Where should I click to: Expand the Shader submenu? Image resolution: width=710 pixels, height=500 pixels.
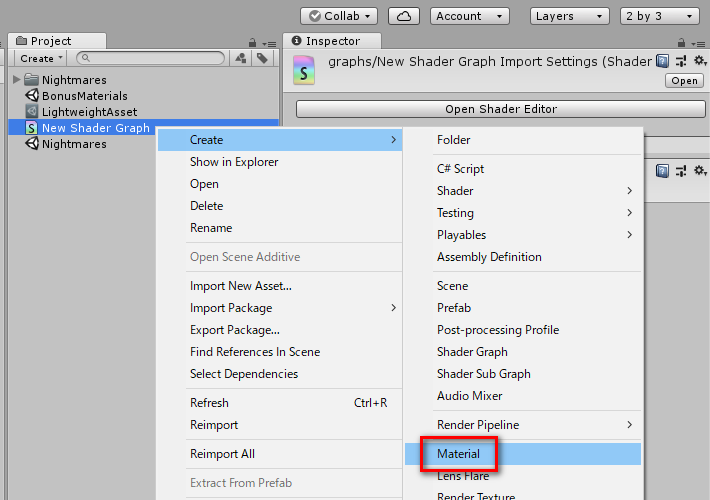tap(523, 191)
